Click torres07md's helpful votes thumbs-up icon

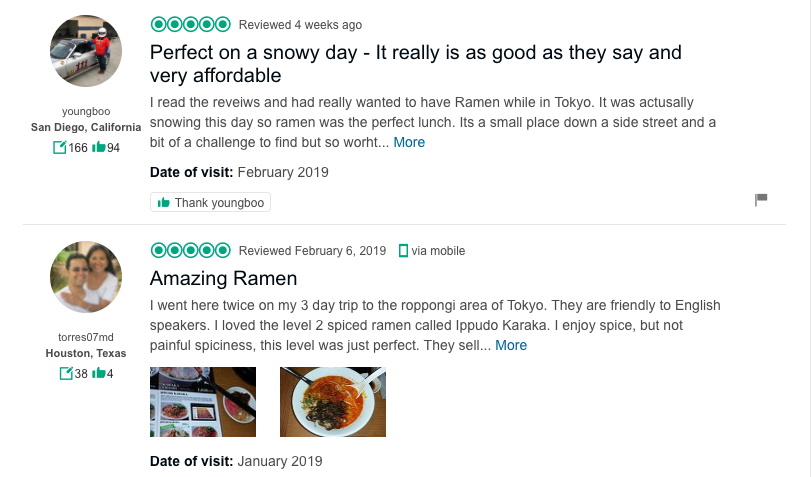[98, 373]
